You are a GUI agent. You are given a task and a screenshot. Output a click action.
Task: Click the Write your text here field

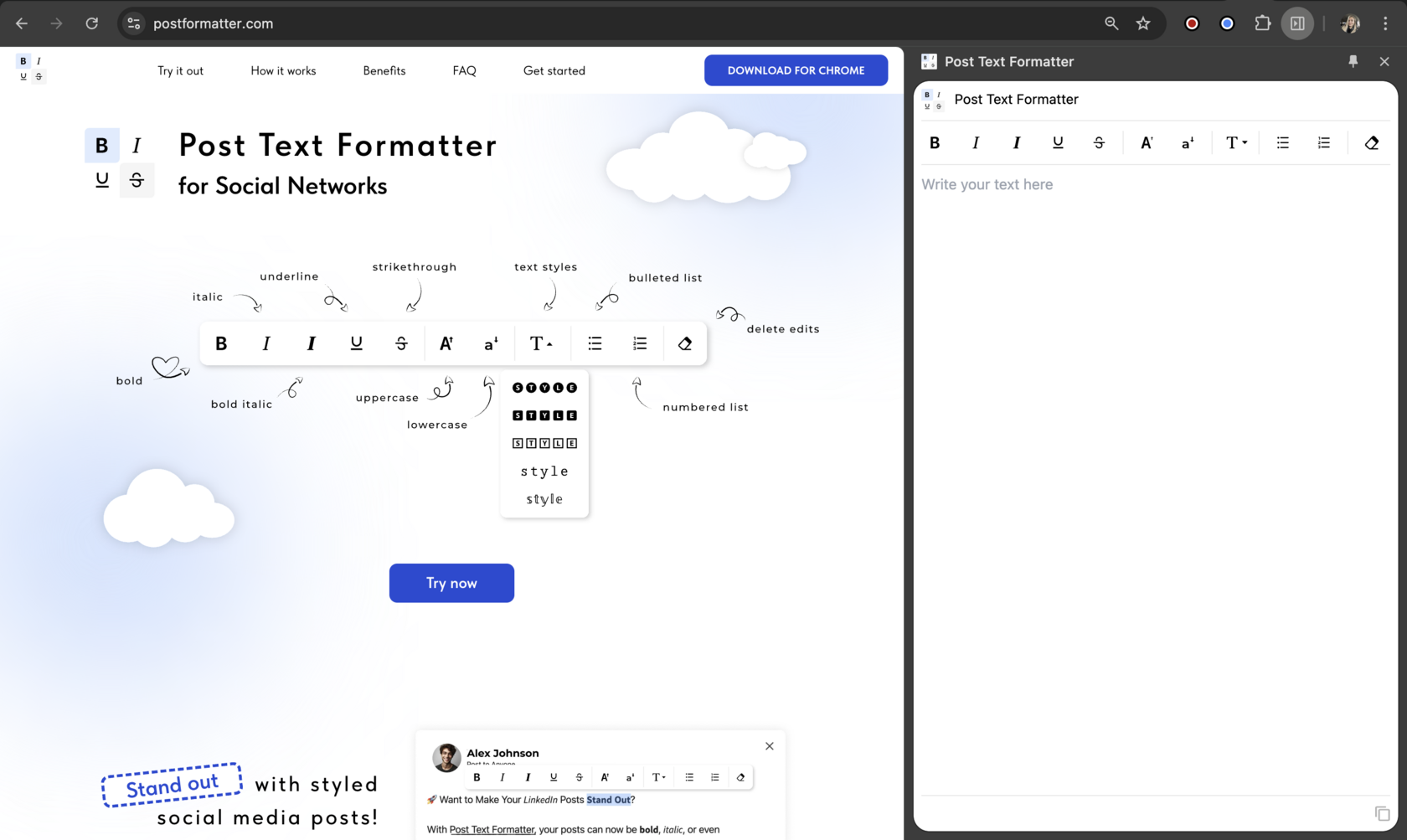(1047, 184)
